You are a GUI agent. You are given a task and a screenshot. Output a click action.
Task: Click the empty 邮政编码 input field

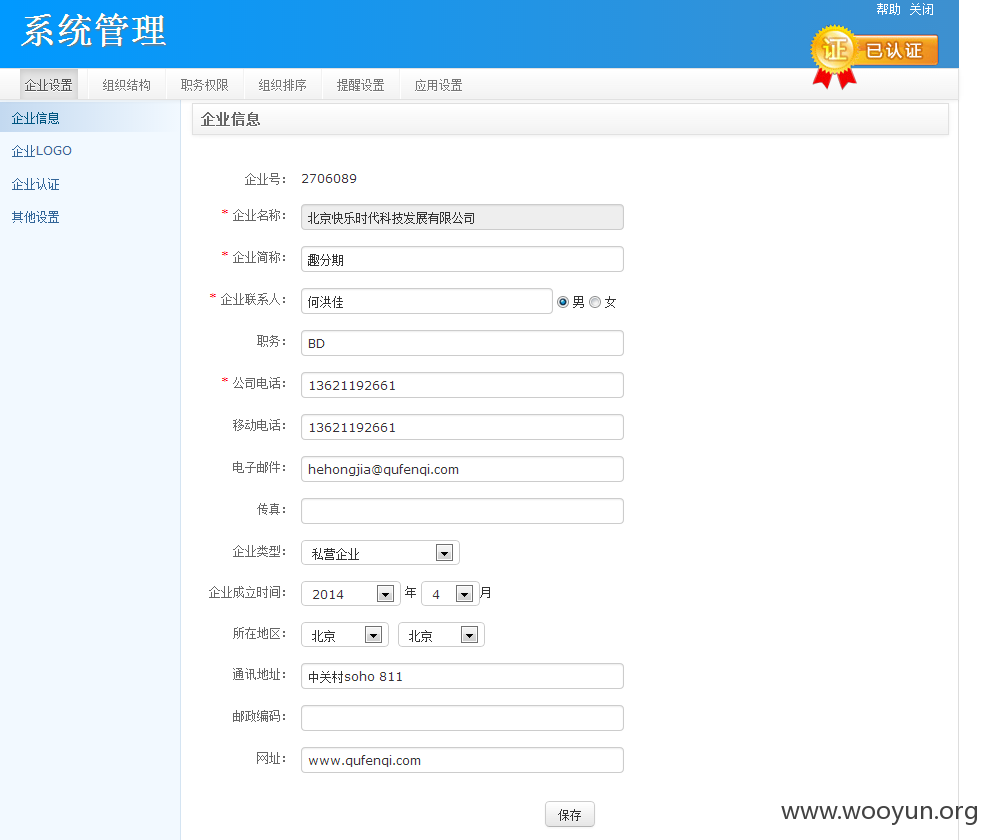click(x=462, y=718)
